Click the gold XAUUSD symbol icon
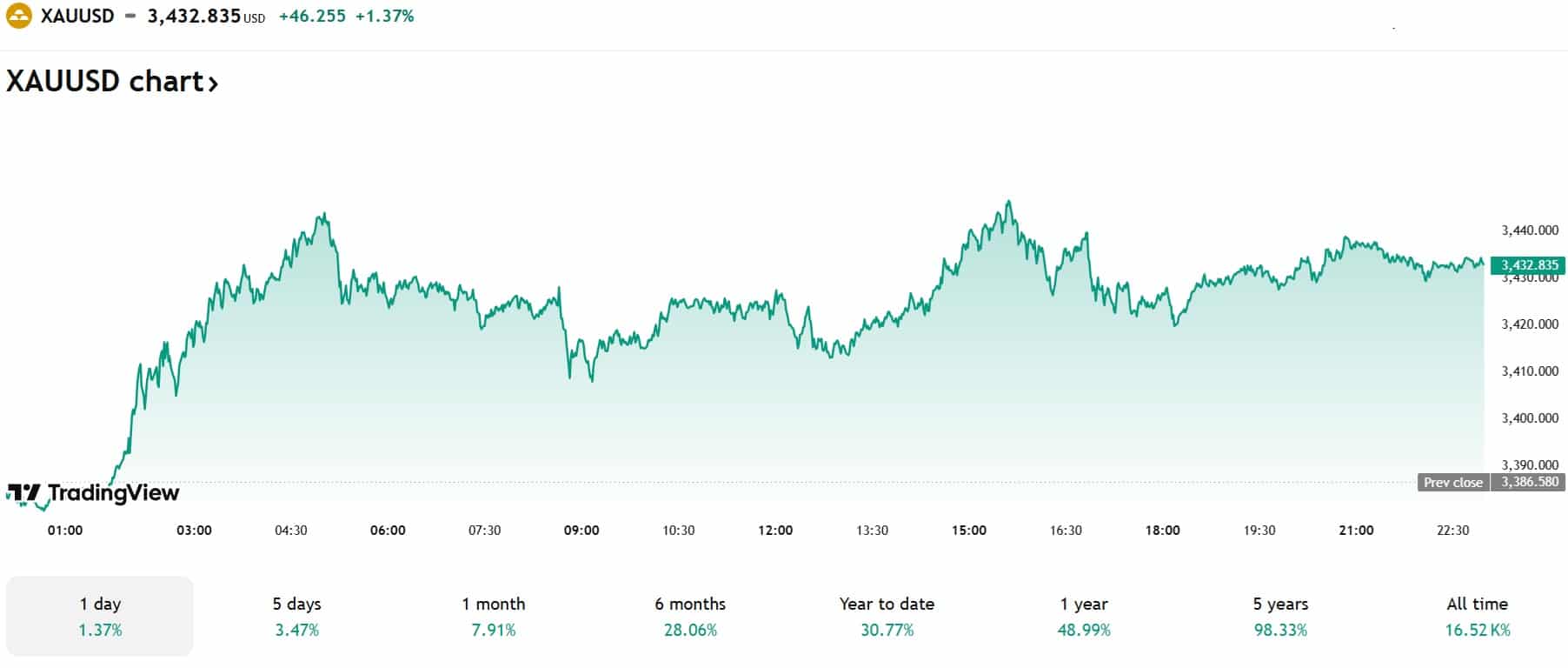Screen dimensions: 1568x668 tap(18, 16)
